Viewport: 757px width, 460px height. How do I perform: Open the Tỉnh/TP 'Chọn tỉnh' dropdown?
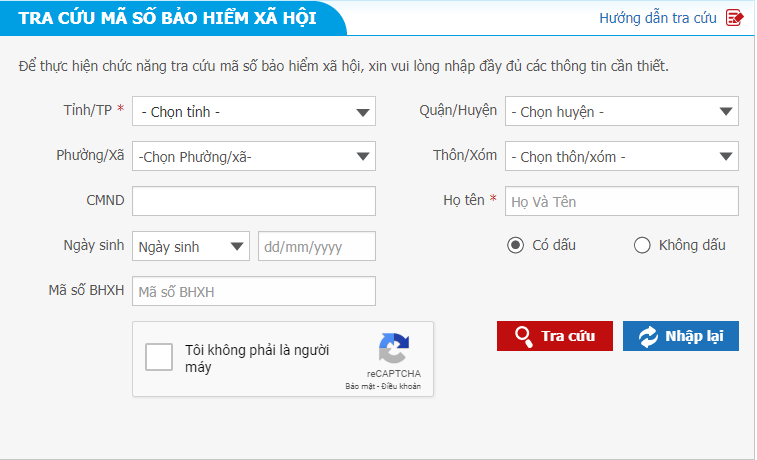pyautogui.click(x=253, y=112)
